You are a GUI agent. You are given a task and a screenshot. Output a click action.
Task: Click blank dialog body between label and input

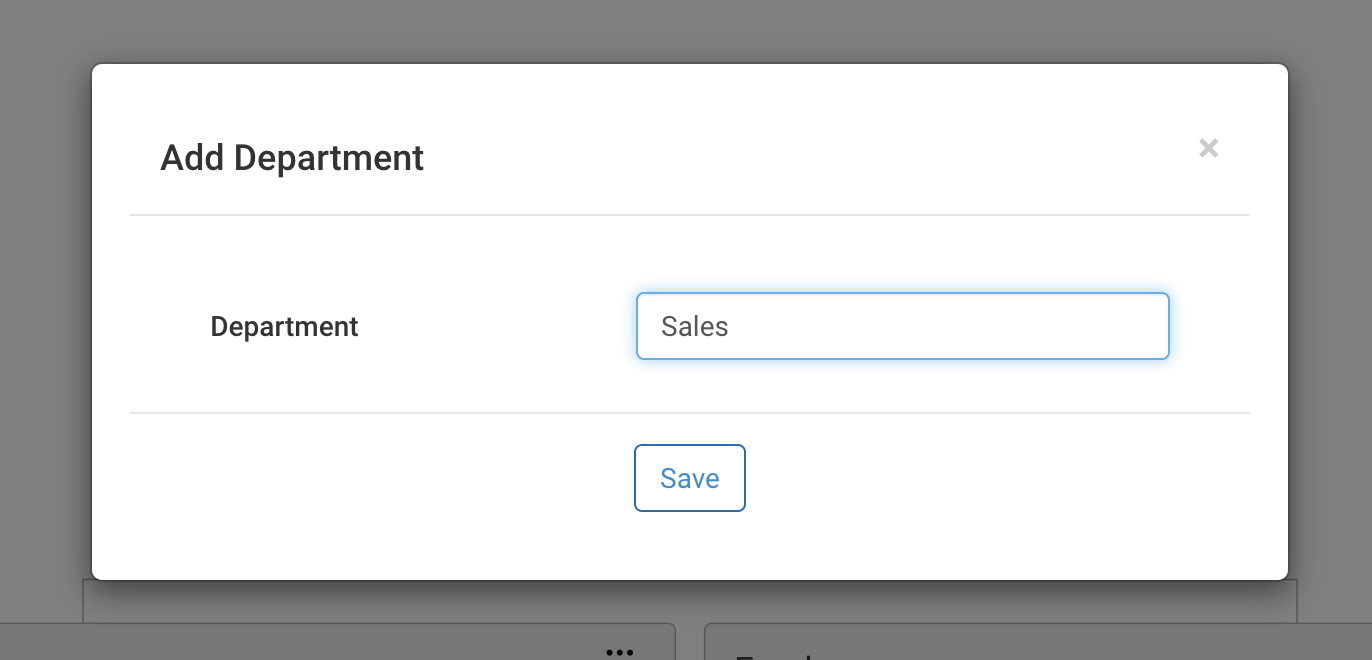click(x=497, y=326)
